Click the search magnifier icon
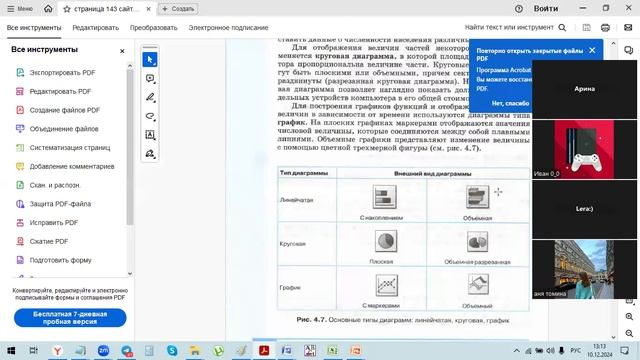 [x=562, y=27]
